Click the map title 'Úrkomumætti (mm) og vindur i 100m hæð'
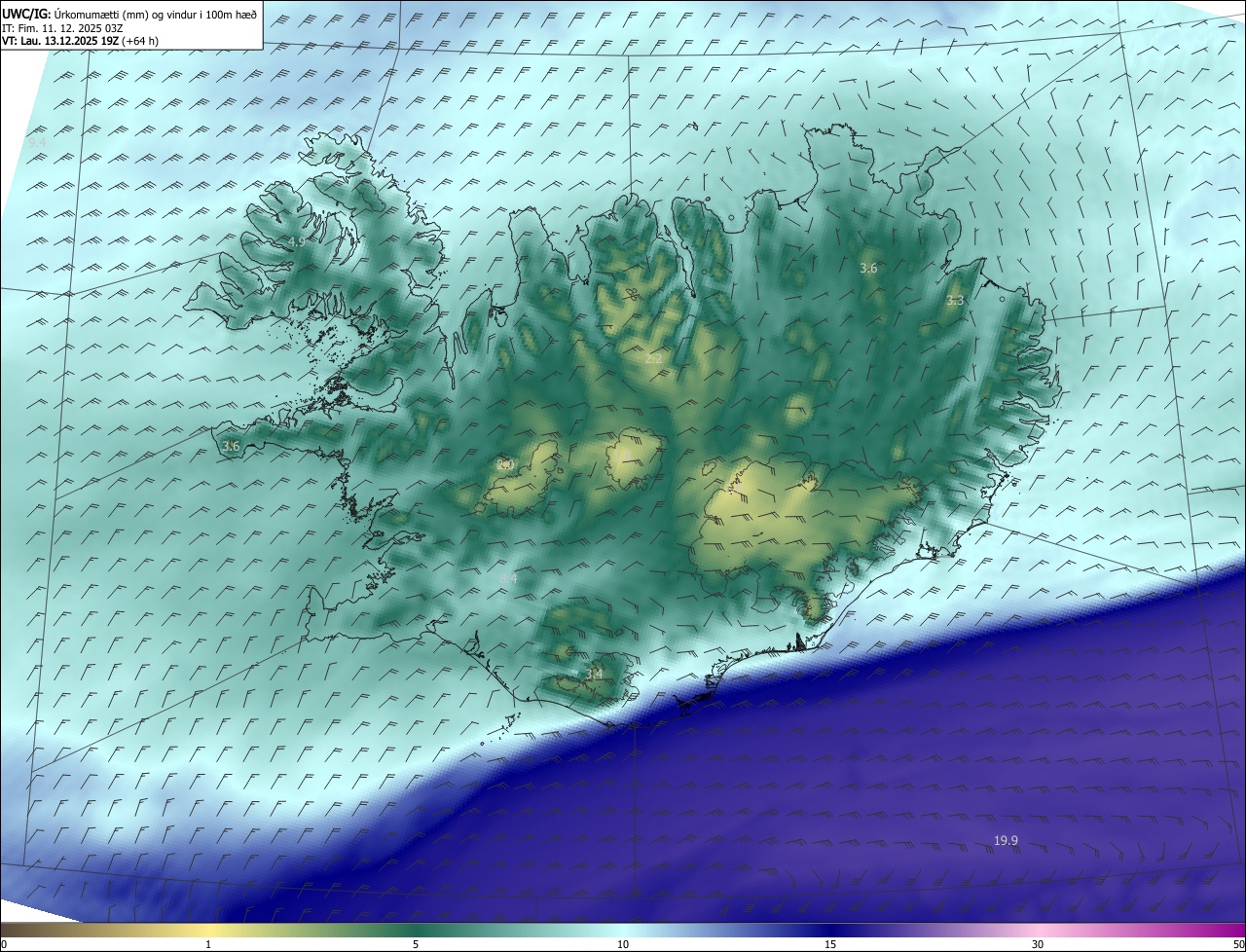Viewport: 1246px width, 952px height. (x=156, y=16)
